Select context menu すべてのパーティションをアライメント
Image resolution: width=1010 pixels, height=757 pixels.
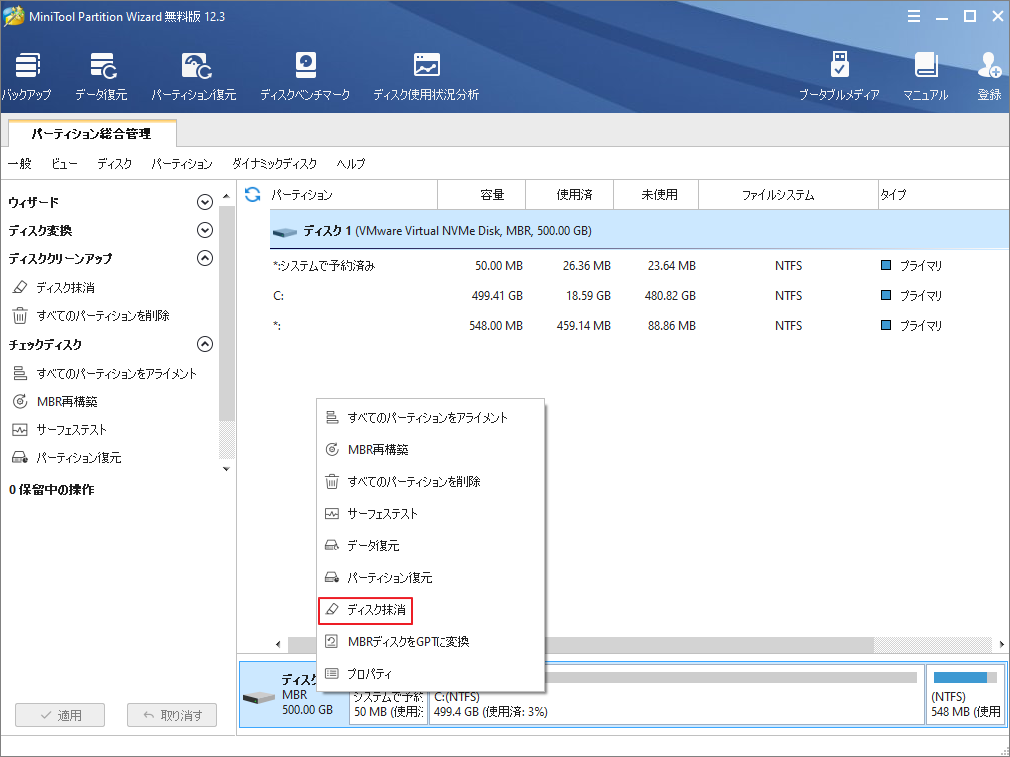coord(430,417)
